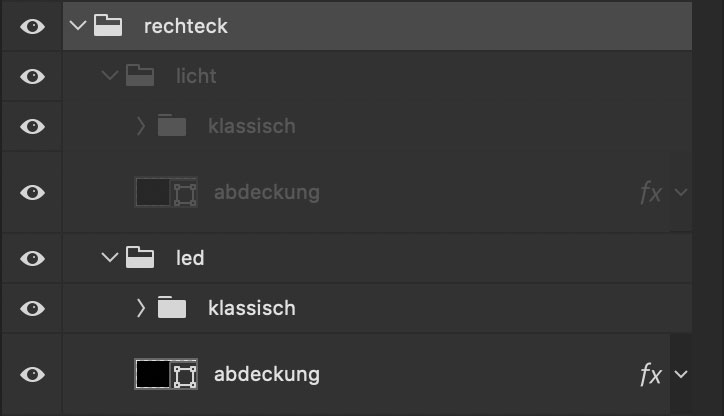724x416 pixels.
Task: Select the dimmed abdeckung layer thumbnail
Action: [x=166, y=192]
